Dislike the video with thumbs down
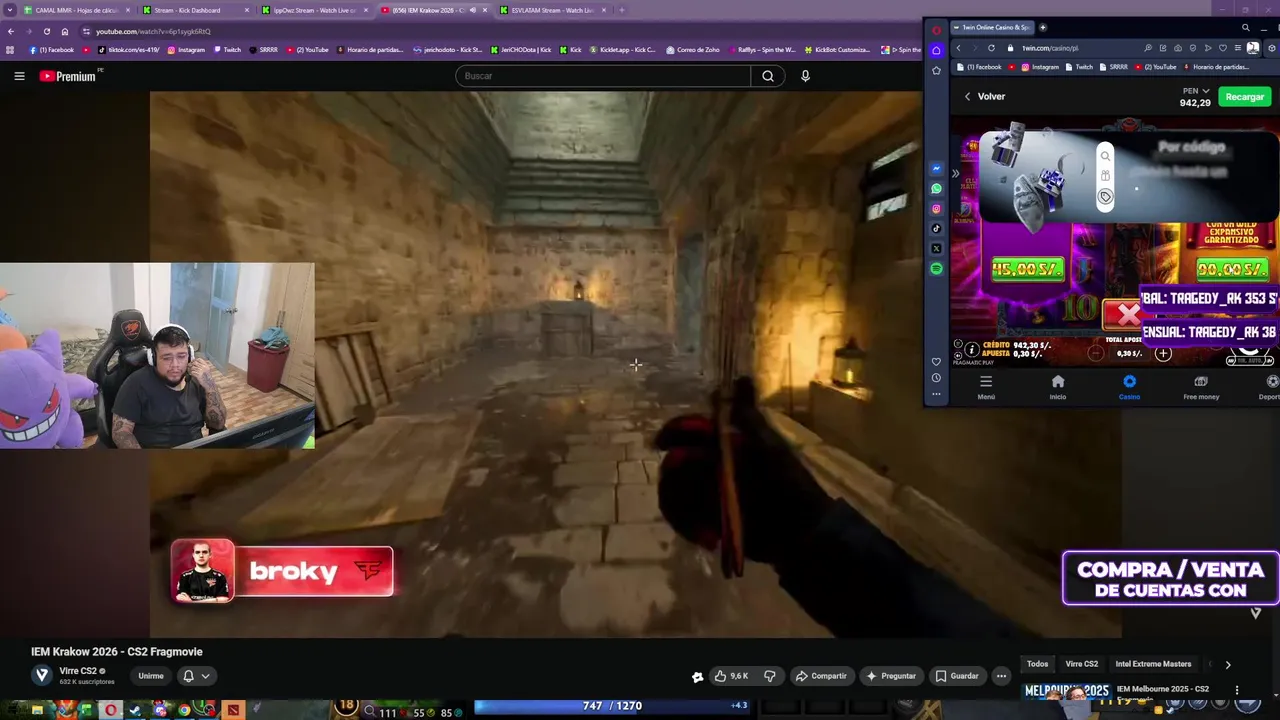 pyautogui.click(x=770, y=676)
